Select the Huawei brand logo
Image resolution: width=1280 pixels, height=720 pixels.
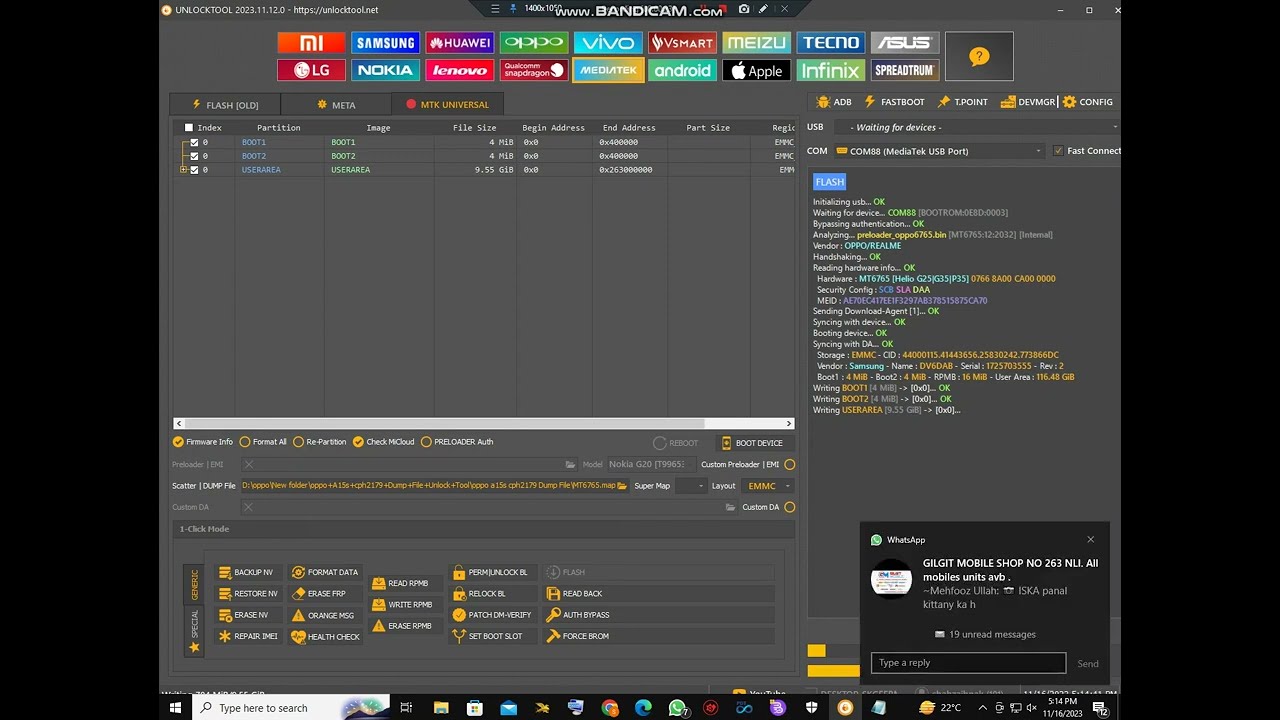[x=460, y=43]
